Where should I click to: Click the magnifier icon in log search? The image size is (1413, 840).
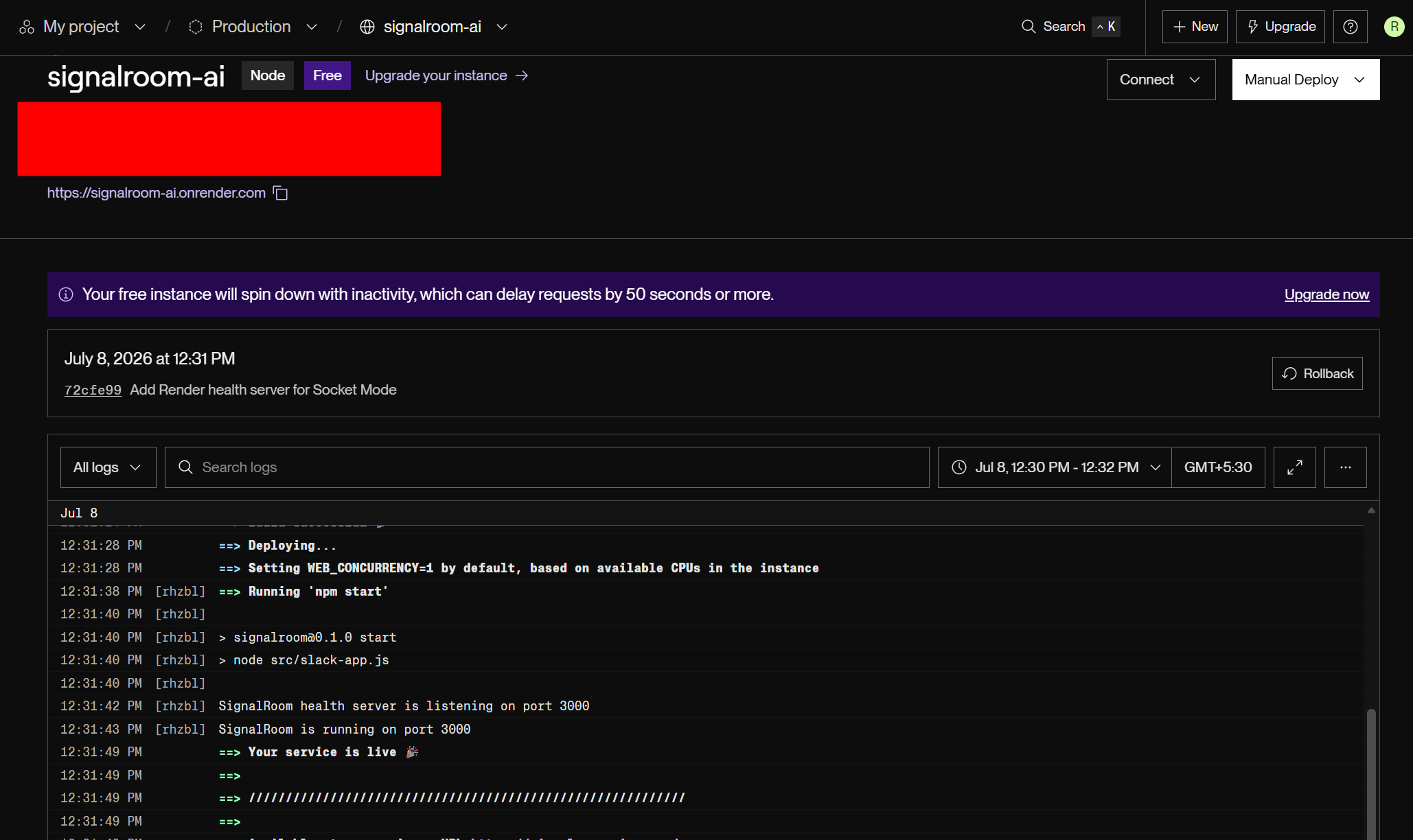point(185,467)
